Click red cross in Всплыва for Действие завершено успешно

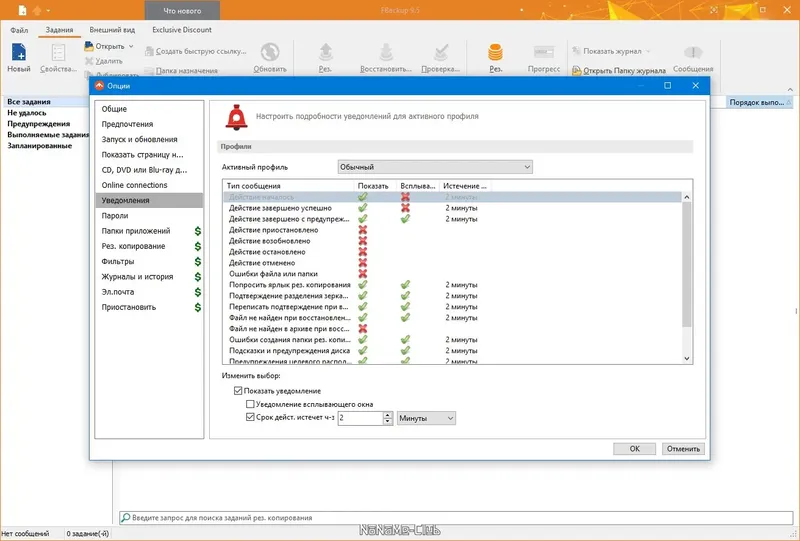click(405, 208)
